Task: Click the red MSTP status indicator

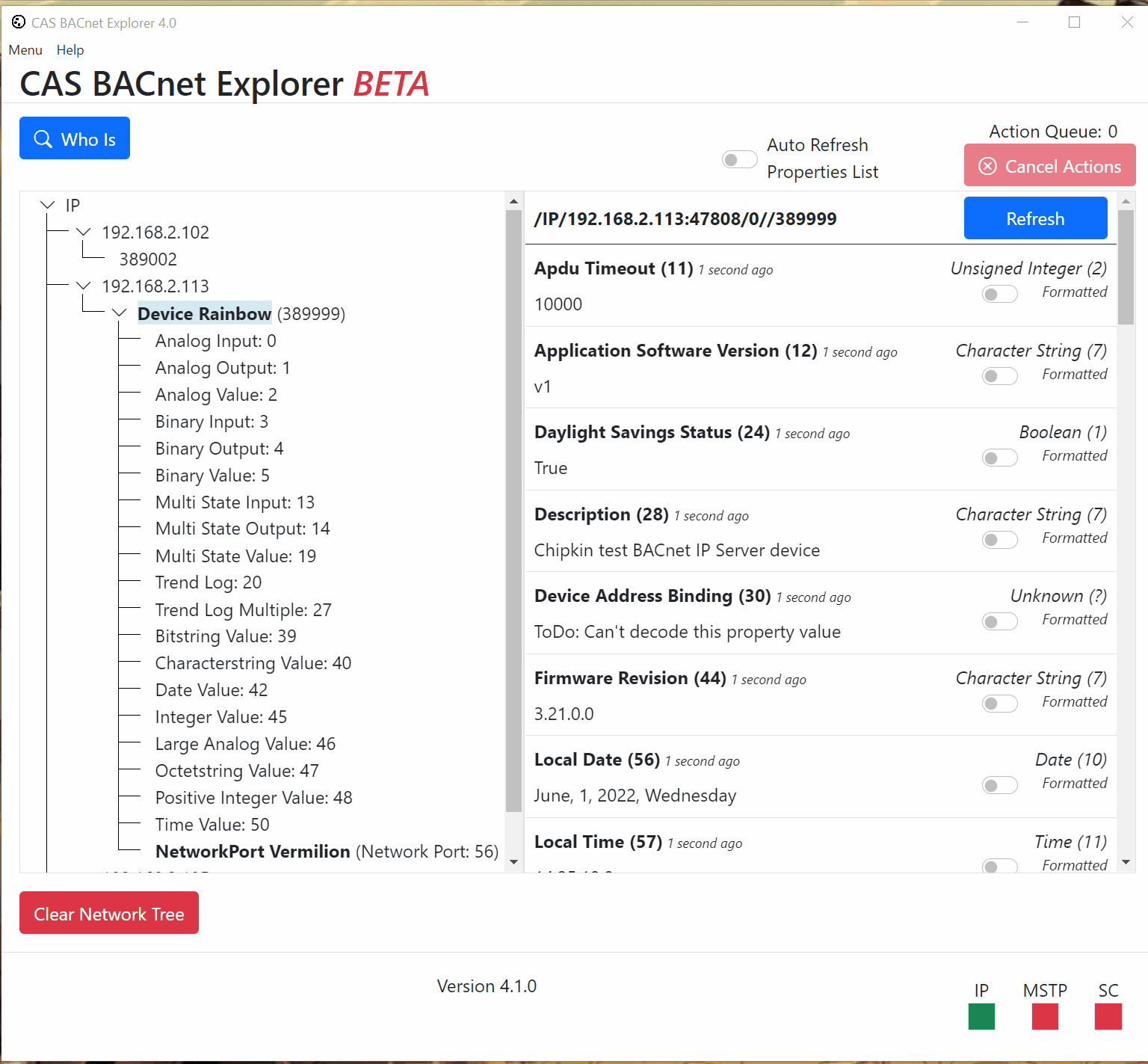Action: 1045,1016
